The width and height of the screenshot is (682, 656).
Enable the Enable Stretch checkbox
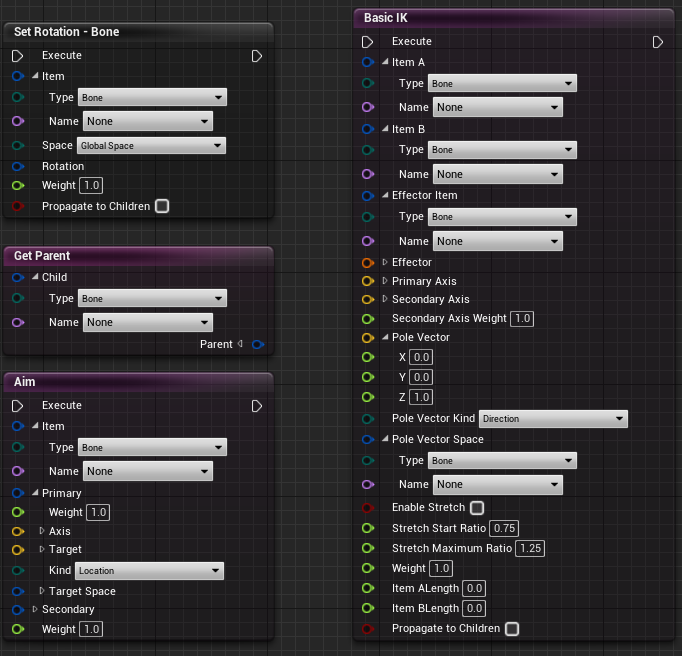(477, 508)
